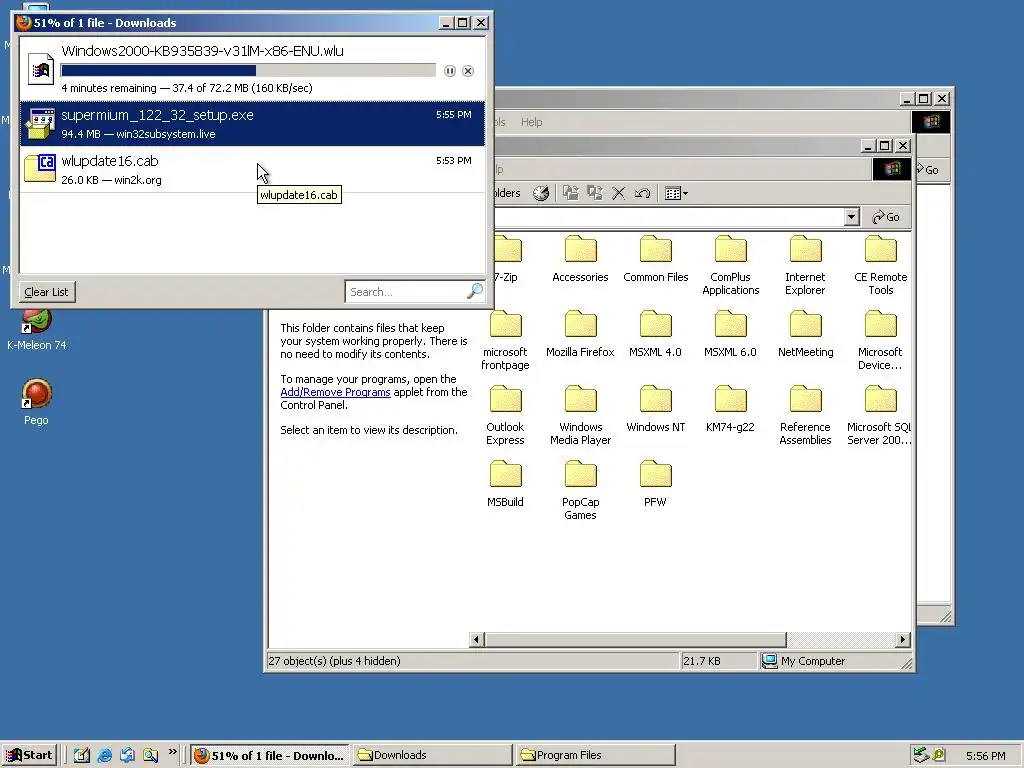Click the search quick launch icon
Image resolution: width=1024 pixels, height=768 pixels.
[151, 755]
